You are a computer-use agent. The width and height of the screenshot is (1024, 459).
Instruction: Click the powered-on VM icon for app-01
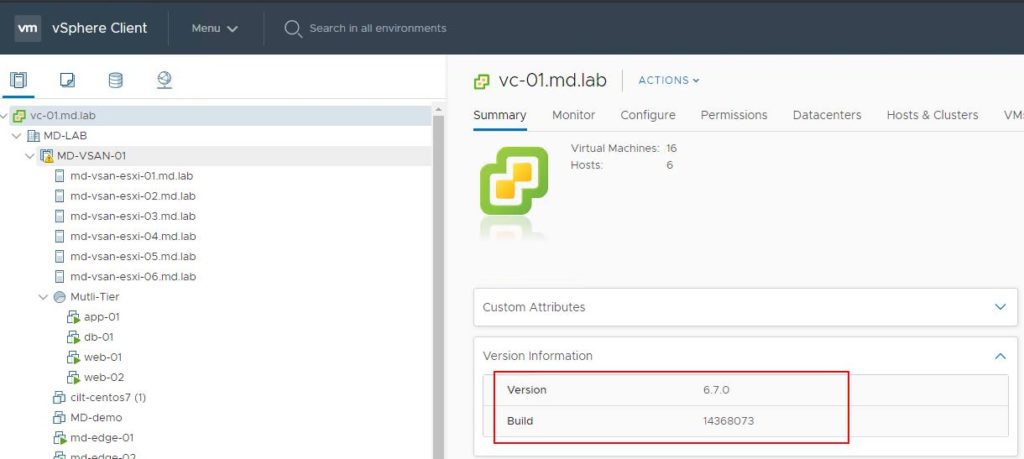(74, 317)
